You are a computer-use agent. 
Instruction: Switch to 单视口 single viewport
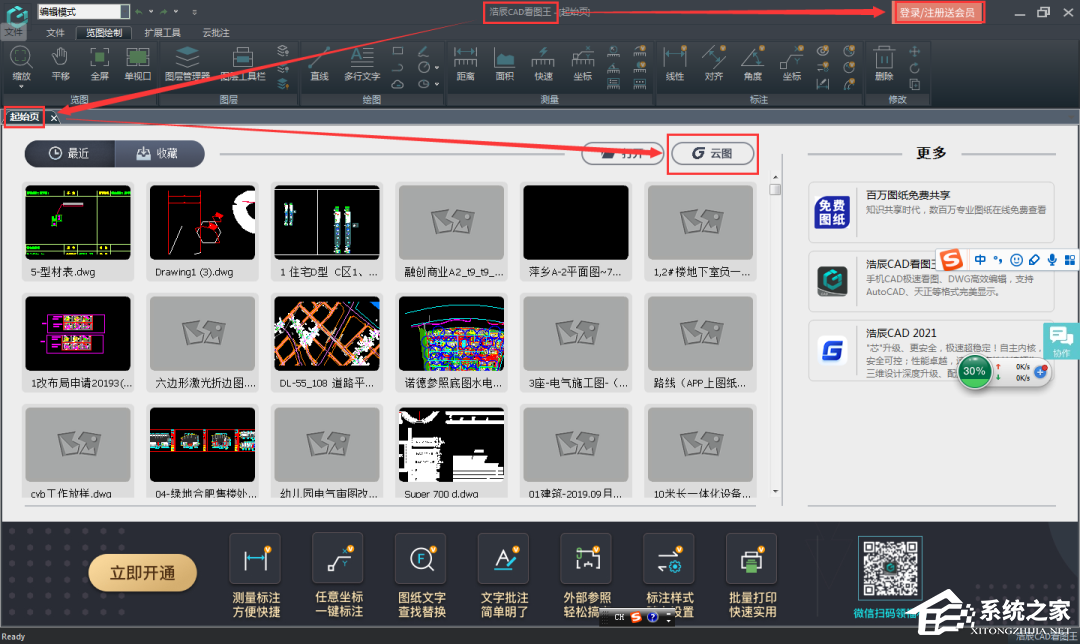click(x=138, y=63)
